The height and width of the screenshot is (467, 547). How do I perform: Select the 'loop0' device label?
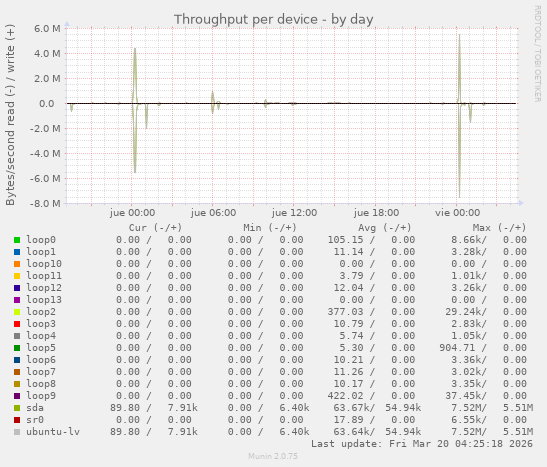coord(41,240)
